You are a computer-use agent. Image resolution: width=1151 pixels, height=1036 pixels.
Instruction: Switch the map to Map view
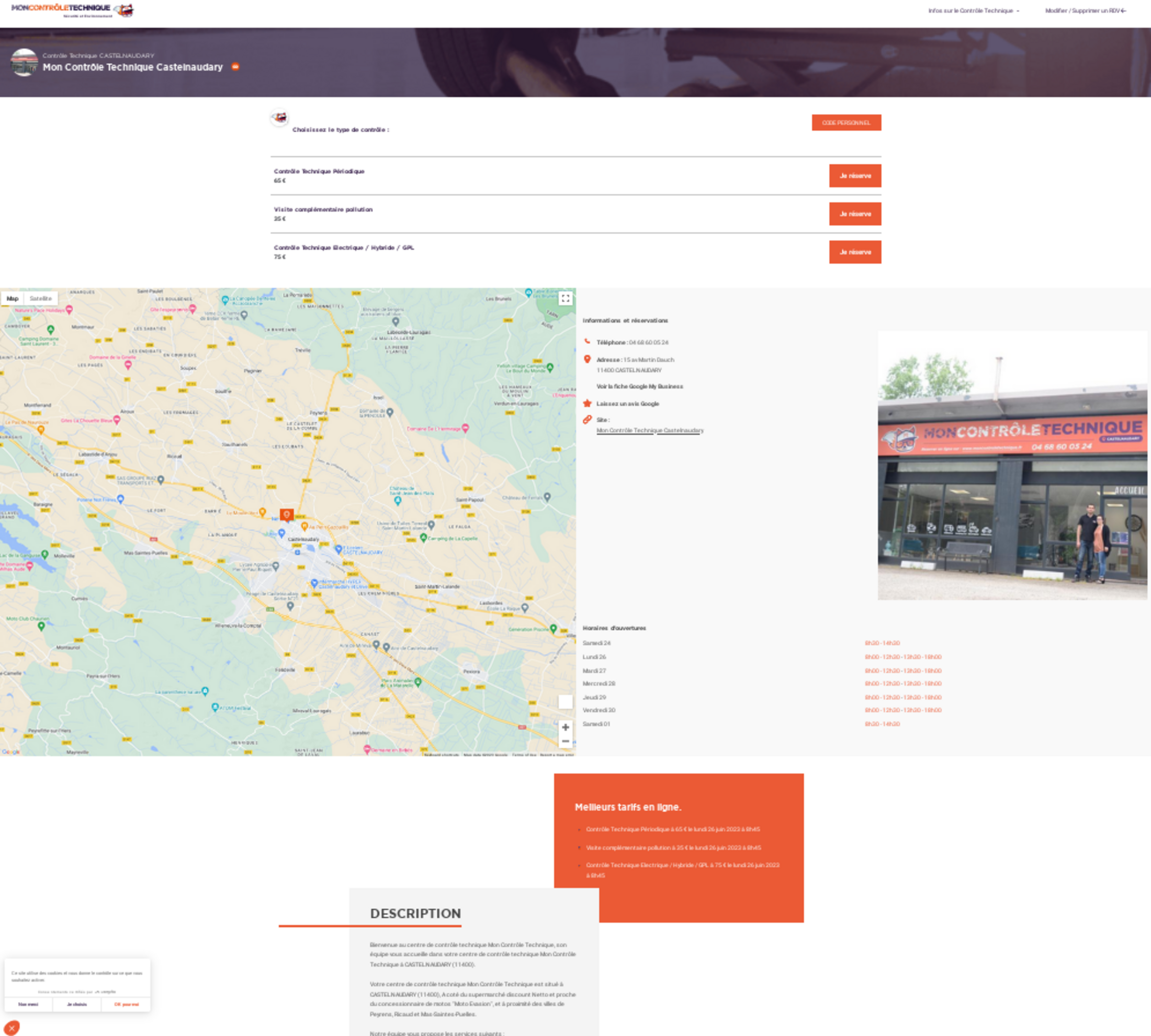(13, 298)
